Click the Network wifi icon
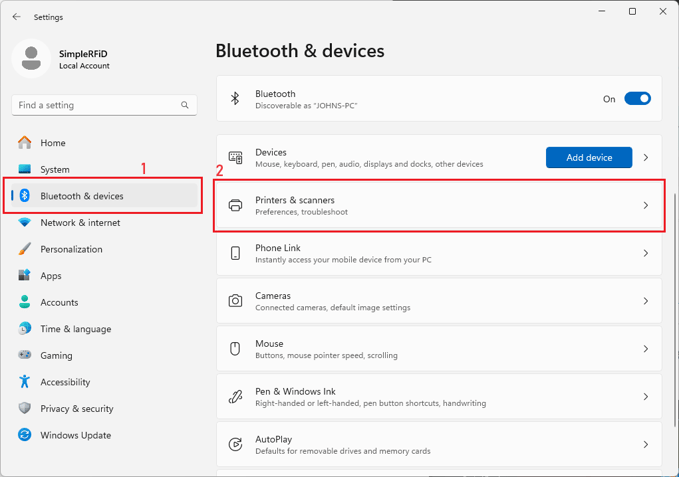The height and width of the screenshot is (477, 679). click(x=25, y=222)
